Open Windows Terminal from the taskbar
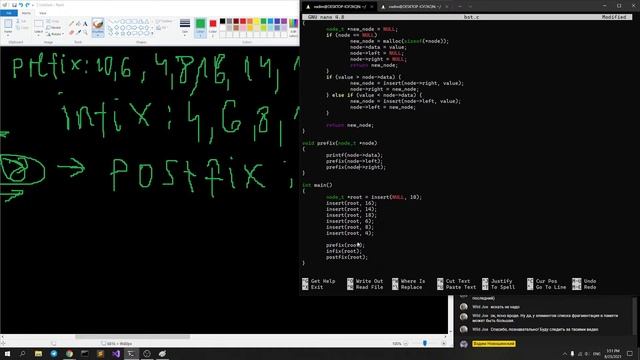Viewport: 640px width, 360px height. click(131, 353)
